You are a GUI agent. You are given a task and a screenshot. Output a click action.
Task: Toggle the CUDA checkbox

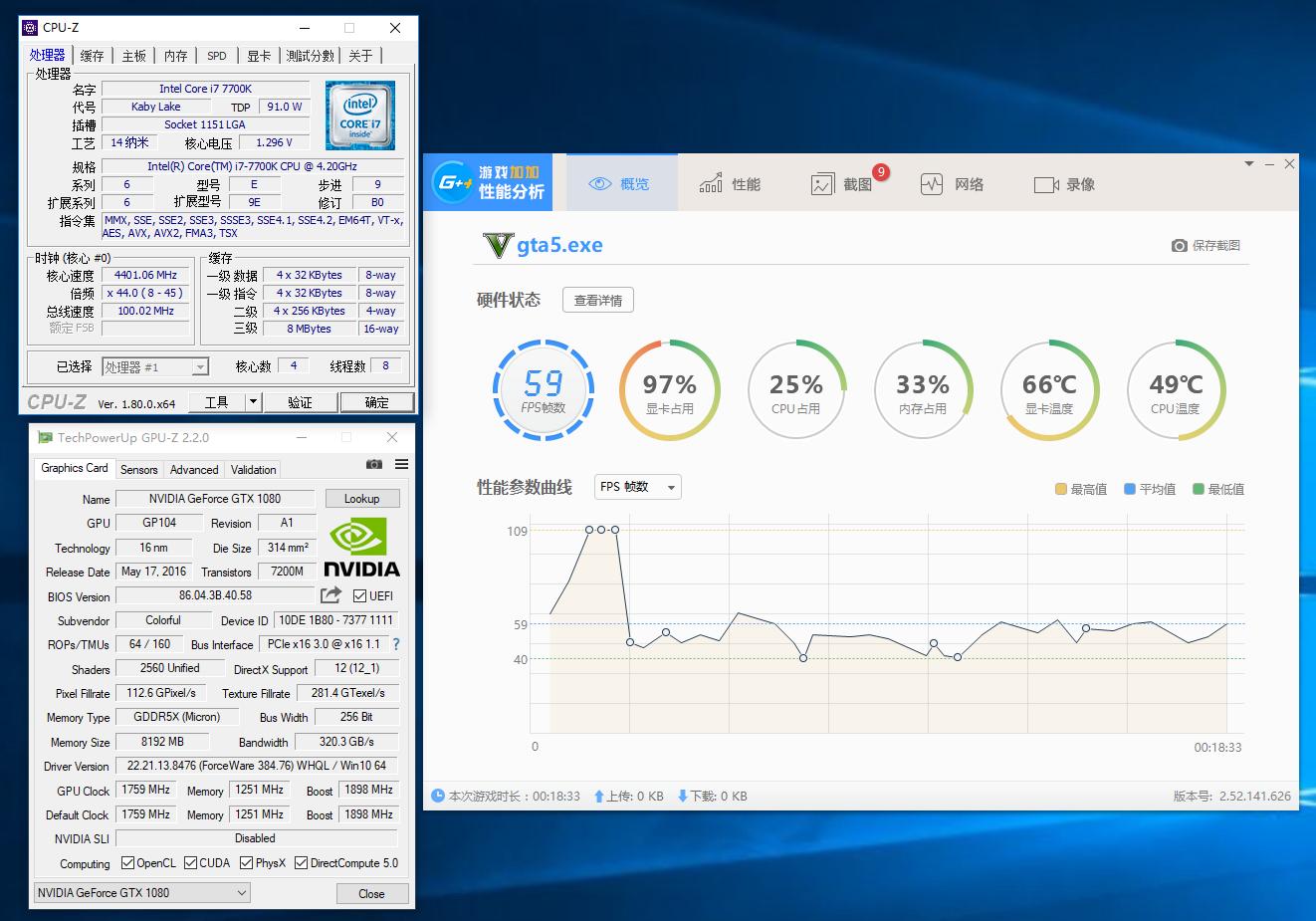pos(190,863)
